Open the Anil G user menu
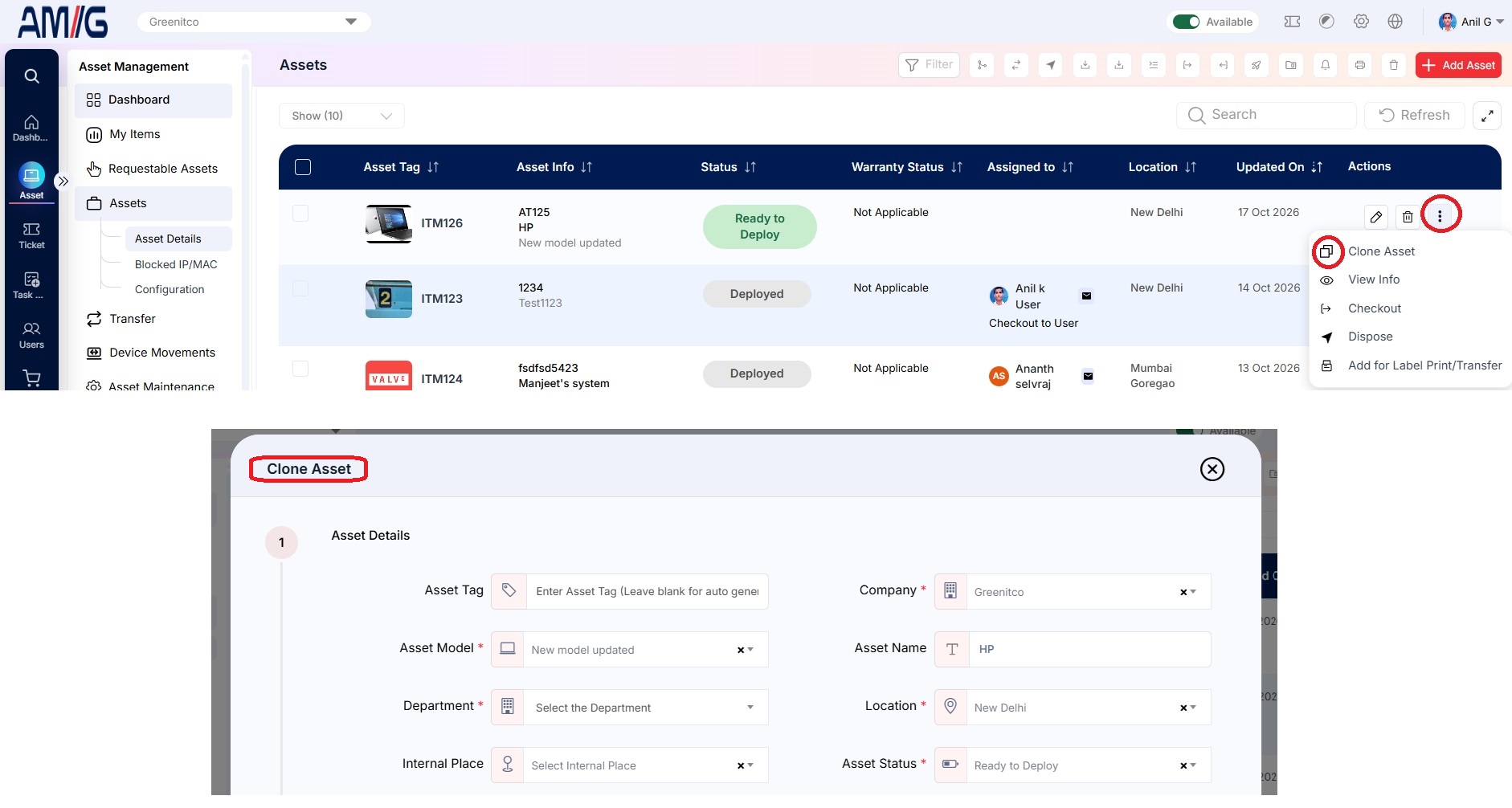 pos(1471,22)
